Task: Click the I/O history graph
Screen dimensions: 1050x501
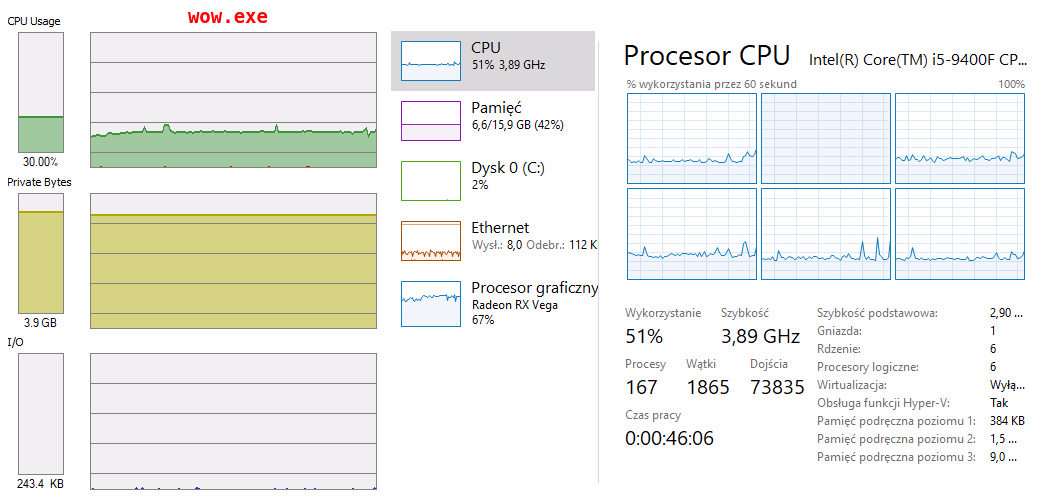Action: pos(233,421)
